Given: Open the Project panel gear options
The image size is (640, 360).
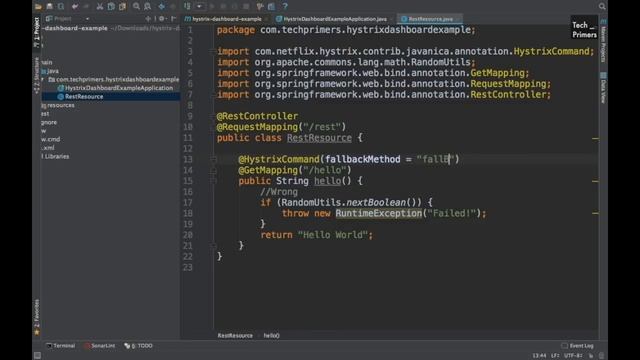Looking at the screenshot, I should [162, 19].
